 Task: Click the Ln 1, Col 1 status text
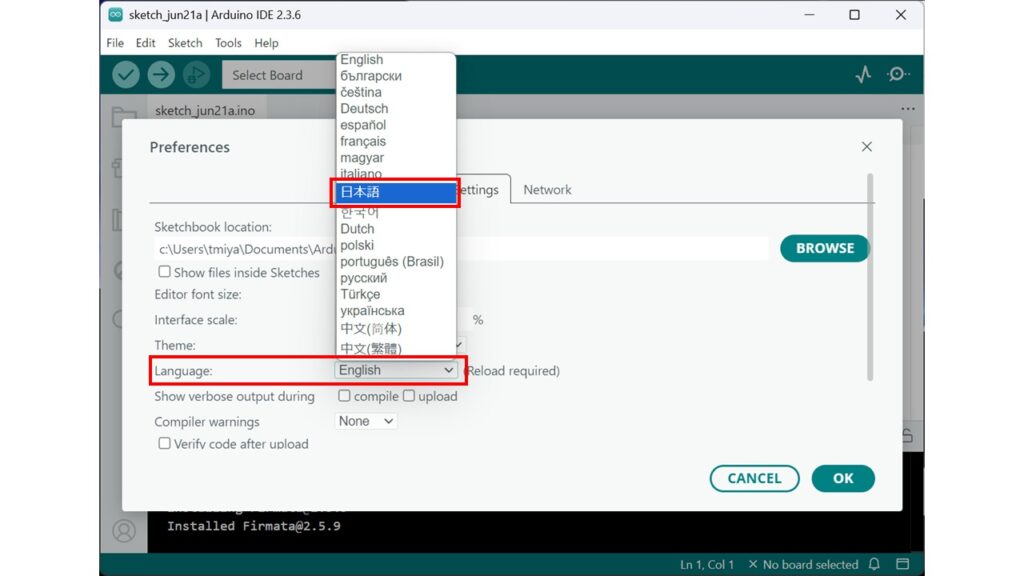click(707, 564)
